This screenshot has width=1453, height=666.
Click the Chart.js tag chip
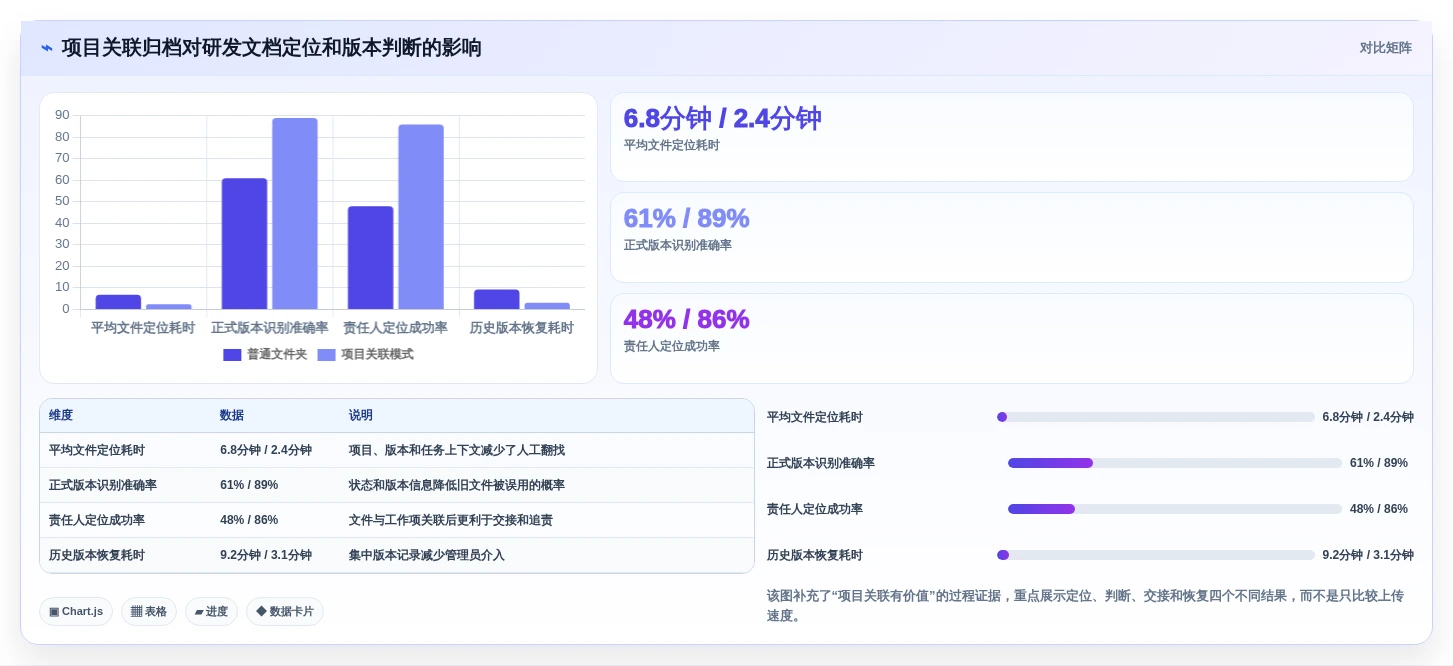click(76, 611)
